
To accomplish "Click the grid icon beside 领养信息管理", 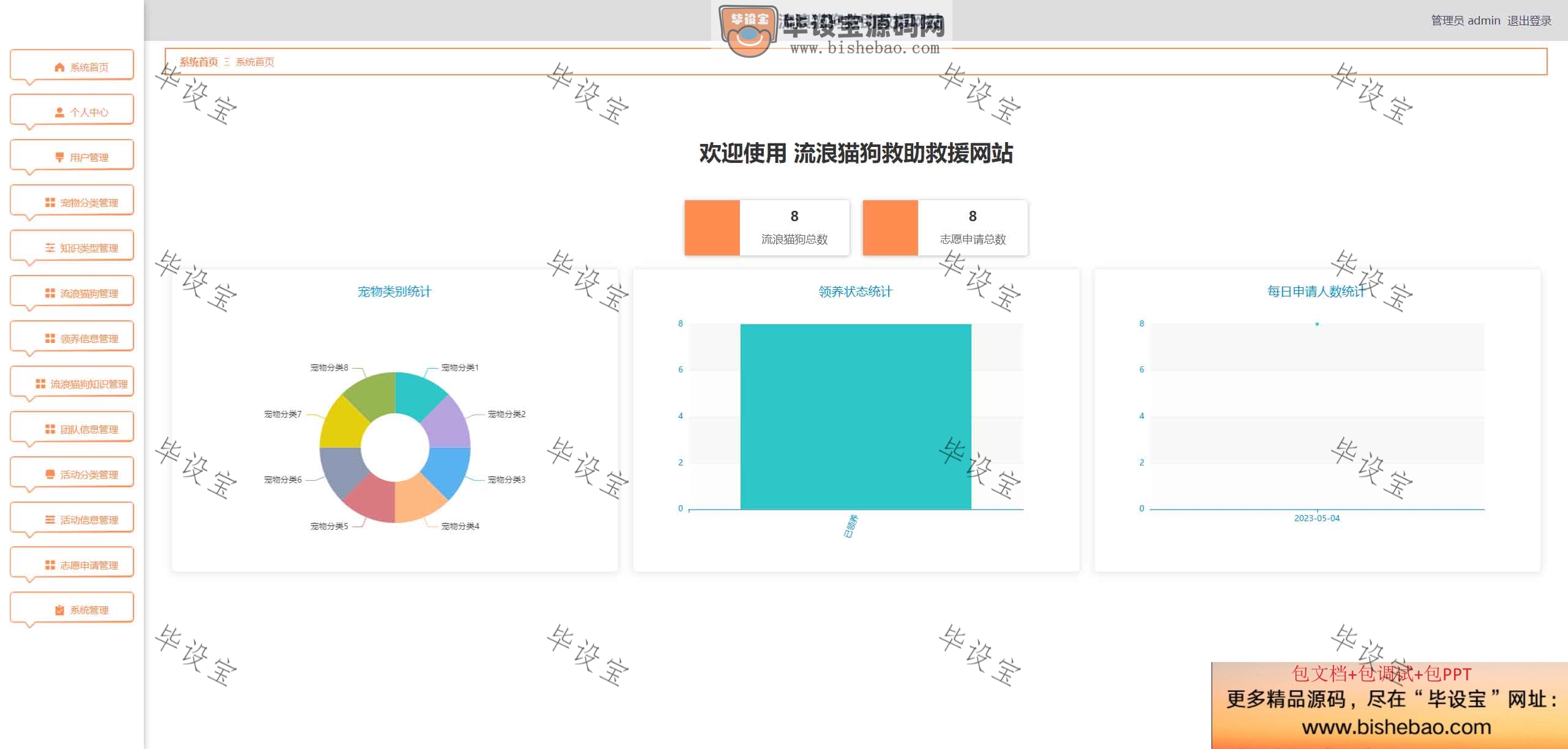I will (50, 339).
